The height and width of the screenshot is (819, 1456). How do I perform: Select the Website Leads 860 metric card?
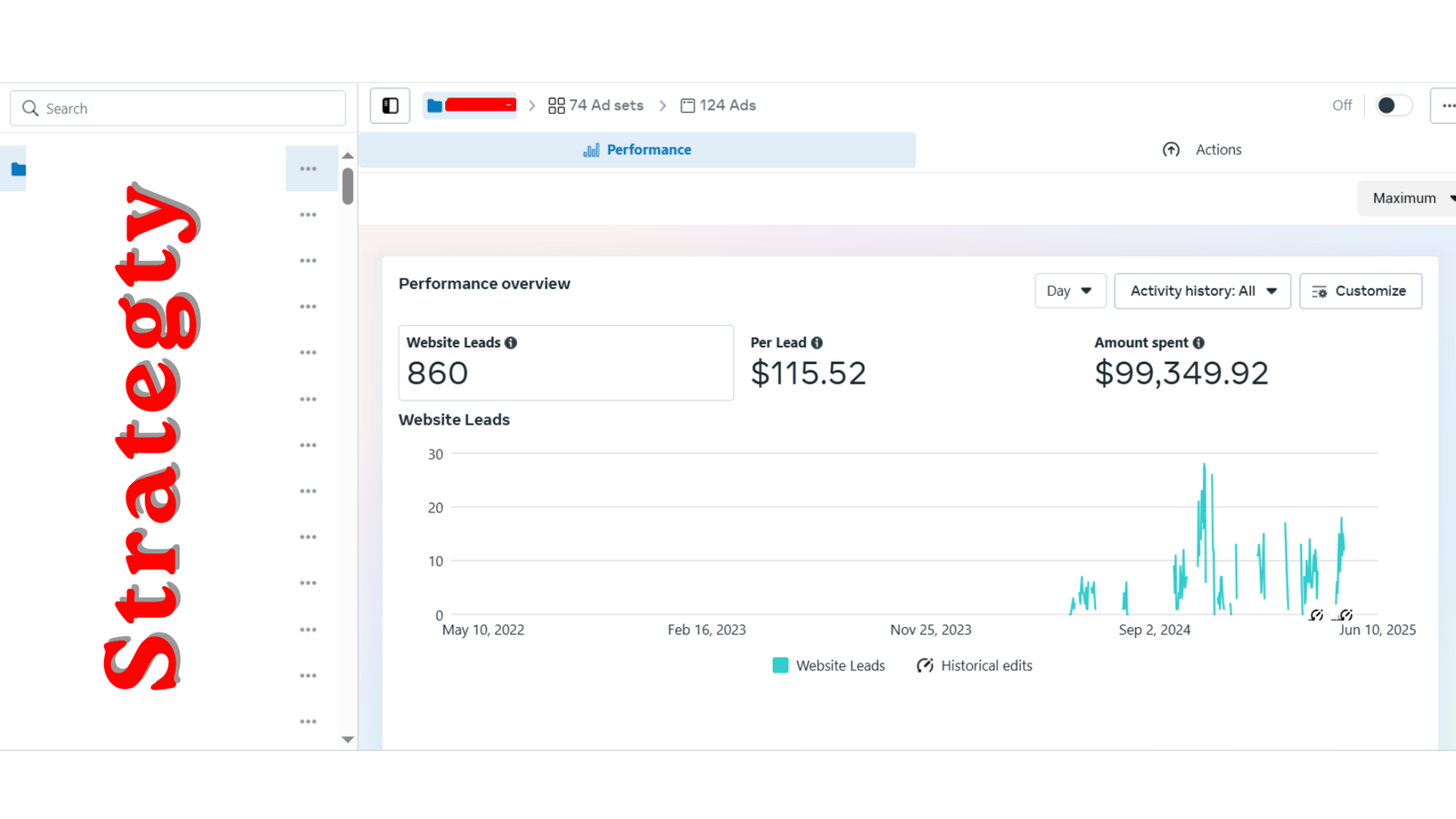pyautogui.click(x=566, y=362)
